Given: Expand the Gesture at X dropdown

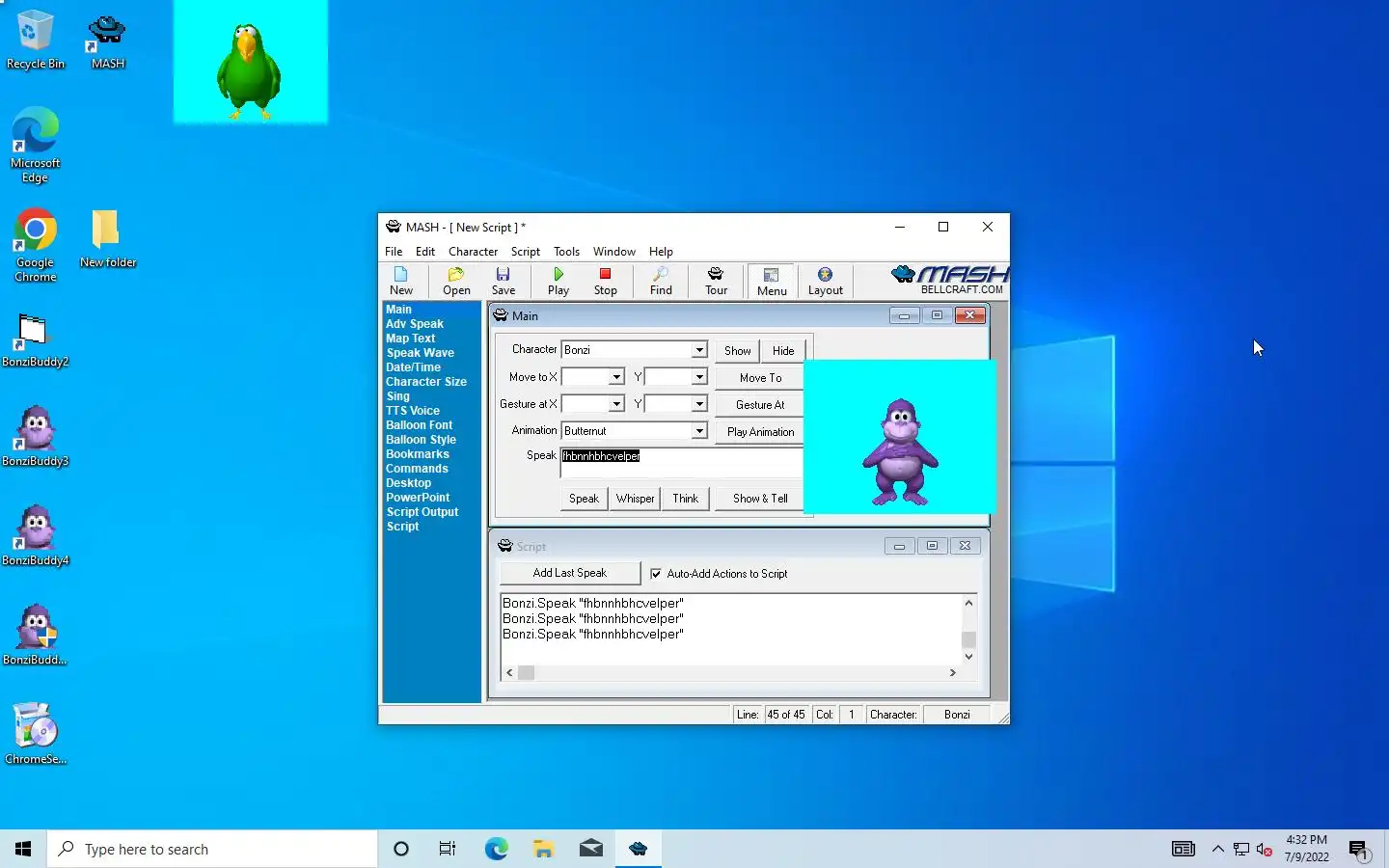Looking at the screenshot, I should point(616,404).
